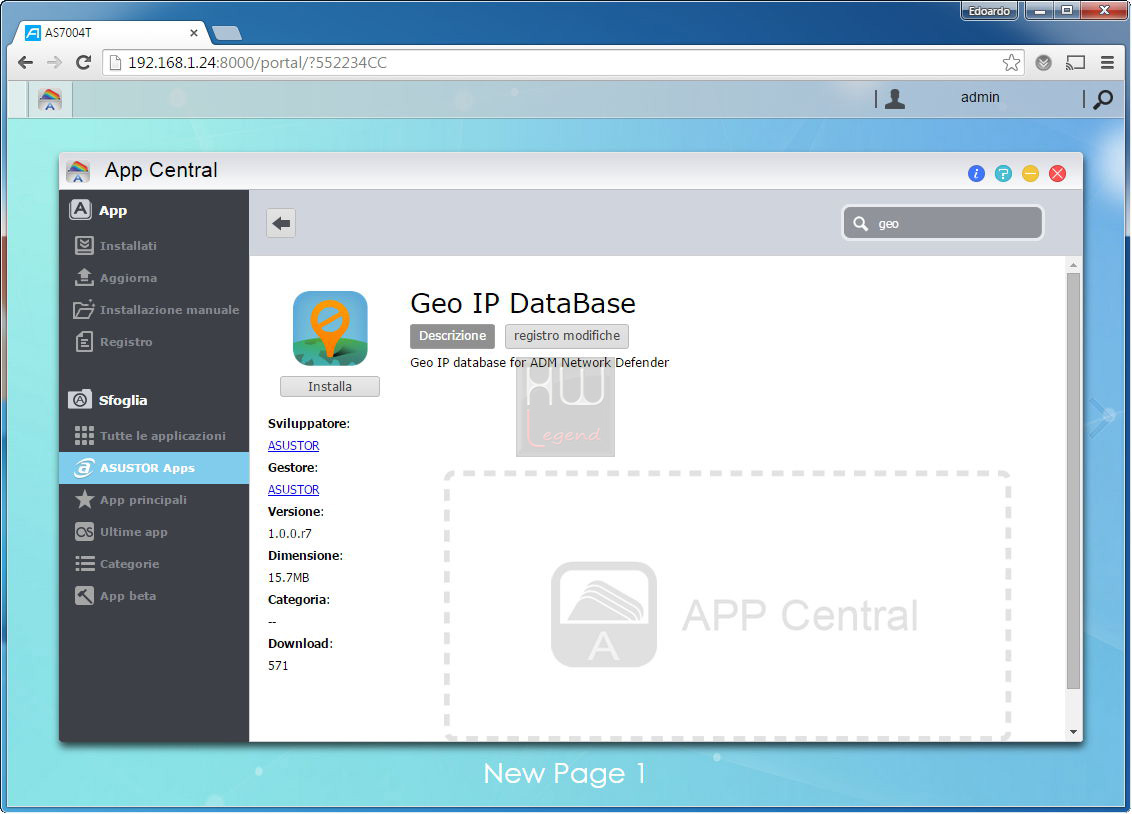The height and width of the screenshot is (814, 1132).
Task: Click the Geo IP DataBase app icon
Action: [x=330, y=328]
